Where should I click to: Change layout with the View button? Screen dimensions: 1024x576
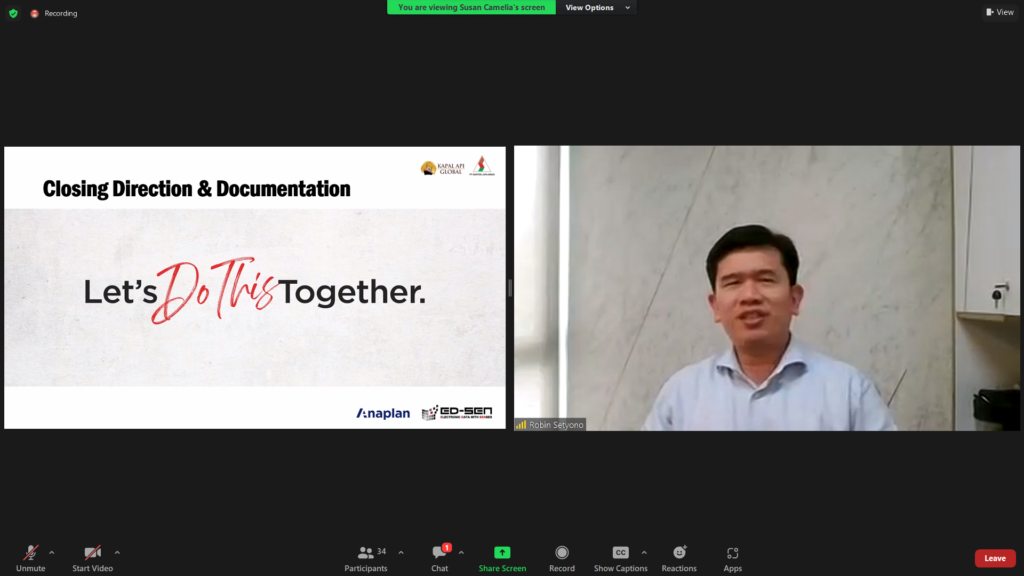(x=999, y=12)
